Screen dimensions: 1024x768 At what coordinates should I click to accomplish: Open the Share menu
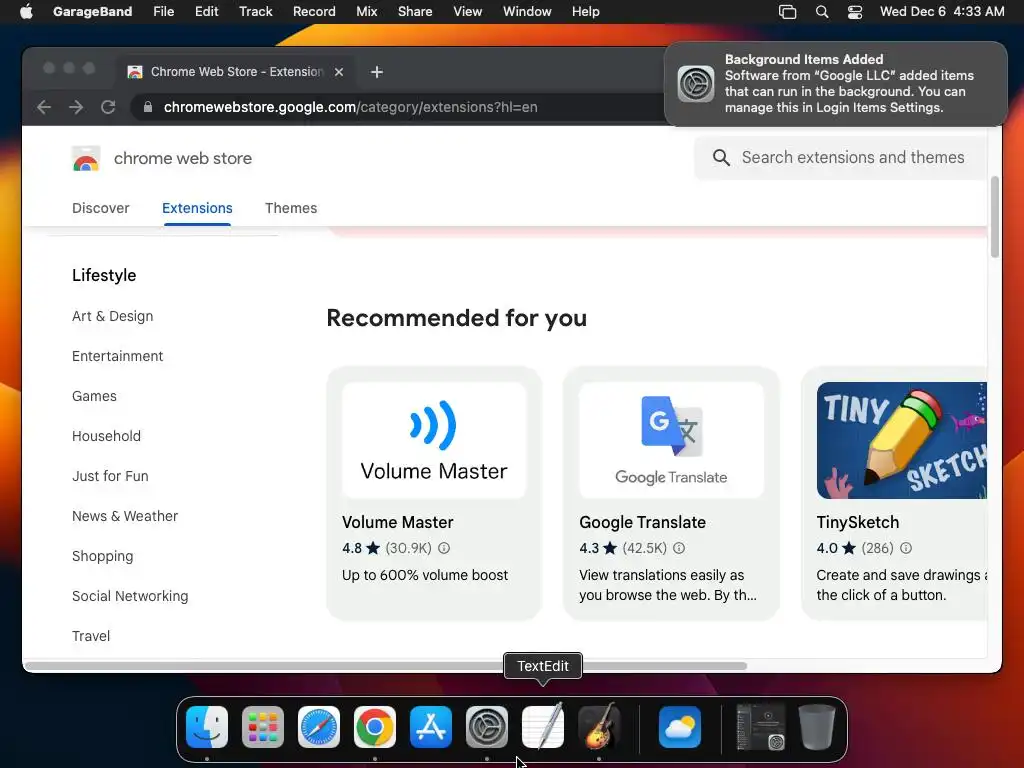pyautogui.click(x=415, y=12)
